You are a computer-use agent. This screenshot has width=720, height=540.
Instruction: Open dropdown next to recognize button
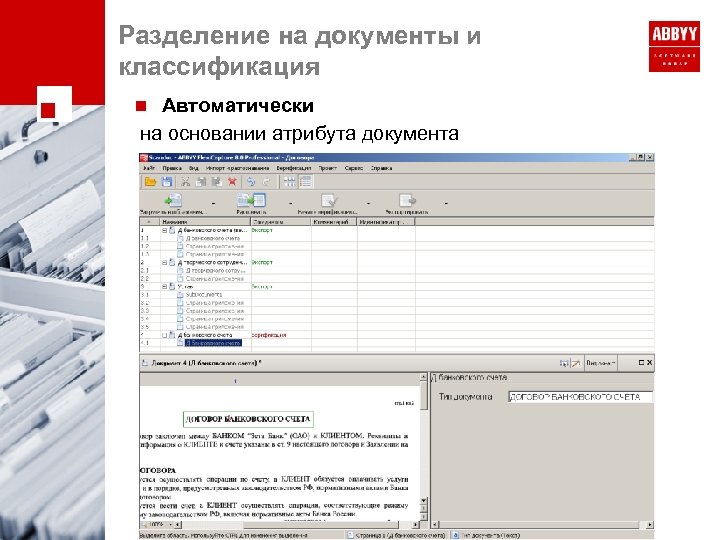point(291,202)
